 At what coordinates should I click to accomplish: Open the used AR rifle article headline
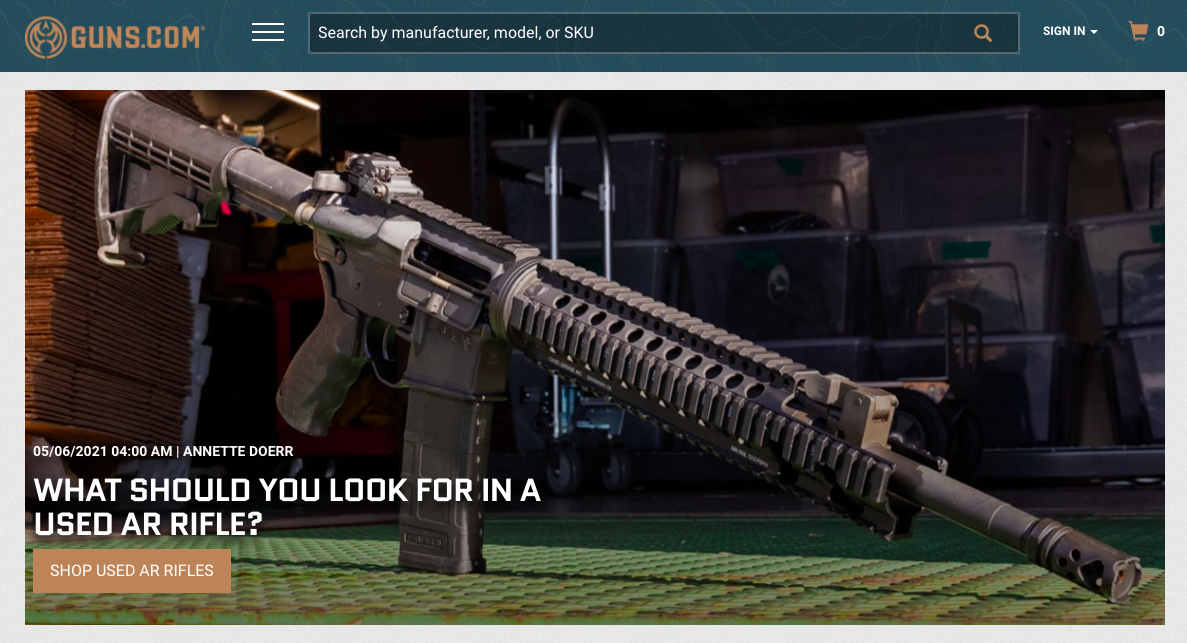tap(287, 507)
